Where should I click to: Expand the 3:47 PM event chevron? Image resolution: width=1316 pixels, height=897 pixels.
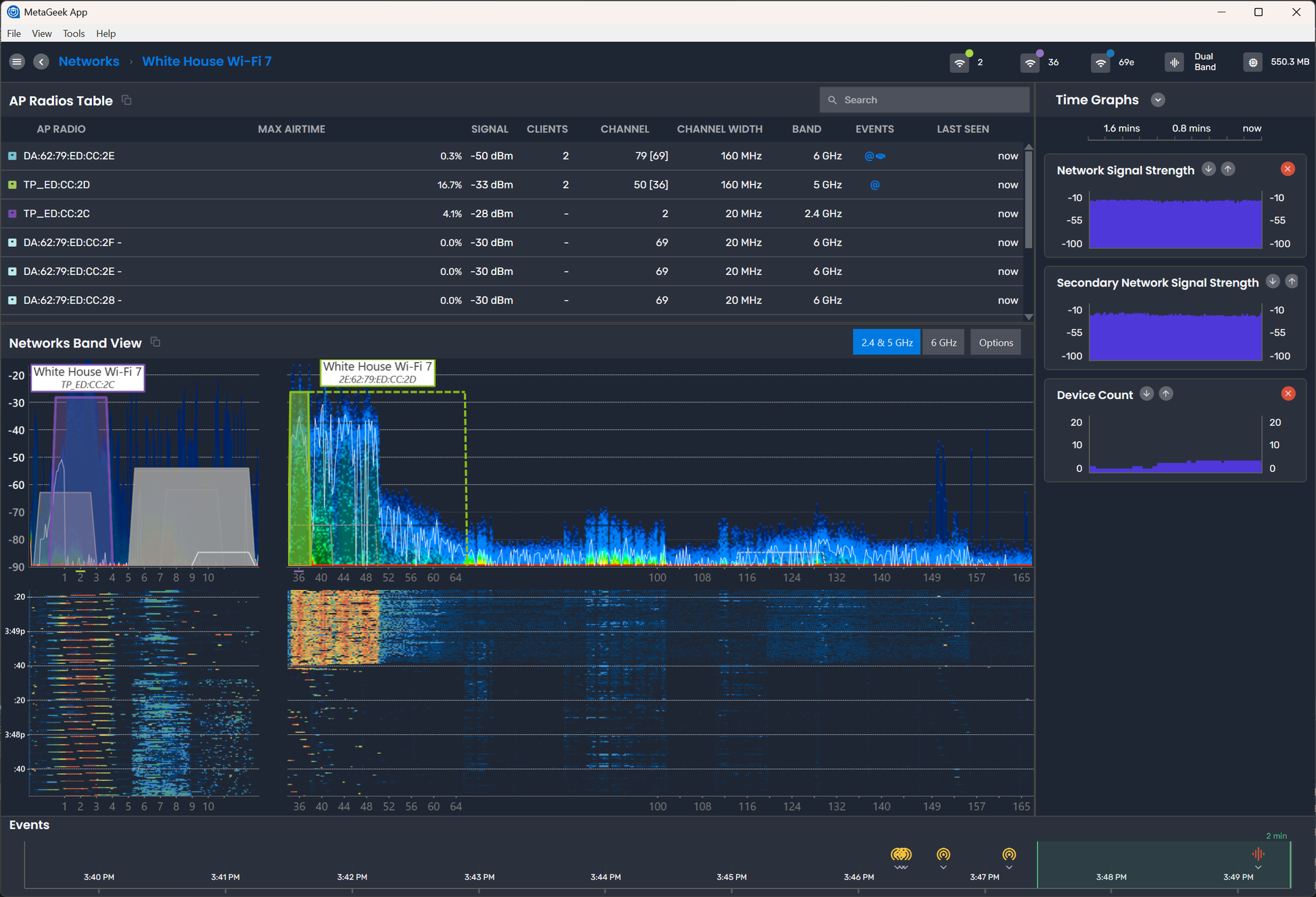(x=1009, y=868)
